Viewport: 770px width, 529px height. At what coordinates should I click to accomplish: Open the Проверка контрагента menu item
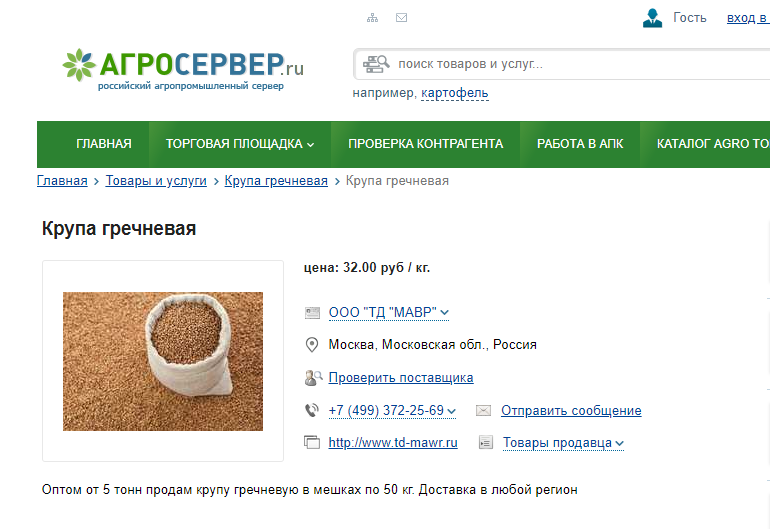point(425,144)
